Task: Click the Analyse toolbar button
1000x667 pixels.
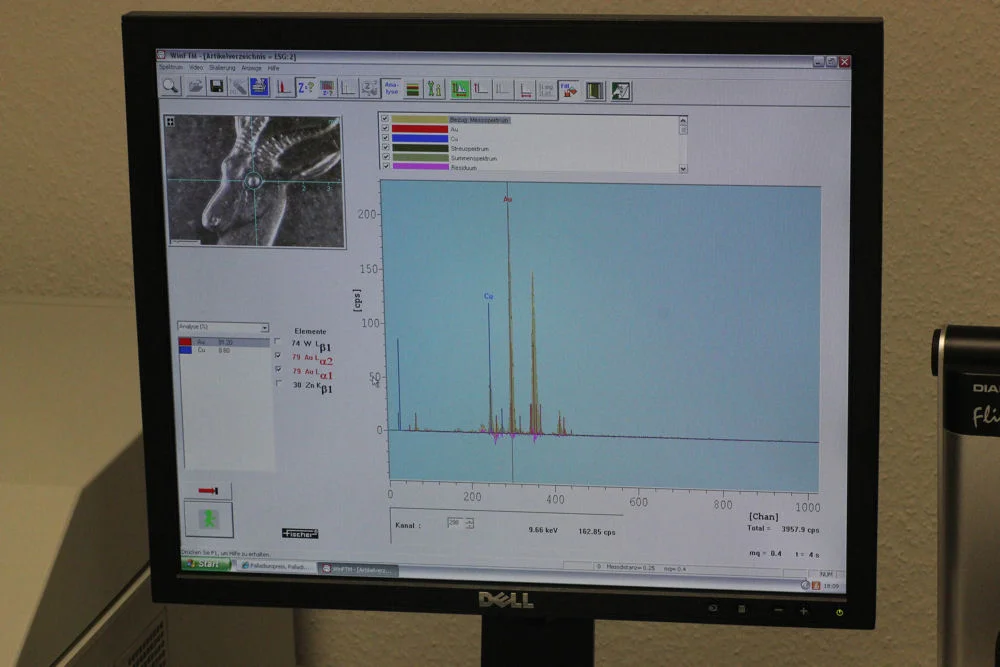Action: pyautogui.click(x=391, y=89)
